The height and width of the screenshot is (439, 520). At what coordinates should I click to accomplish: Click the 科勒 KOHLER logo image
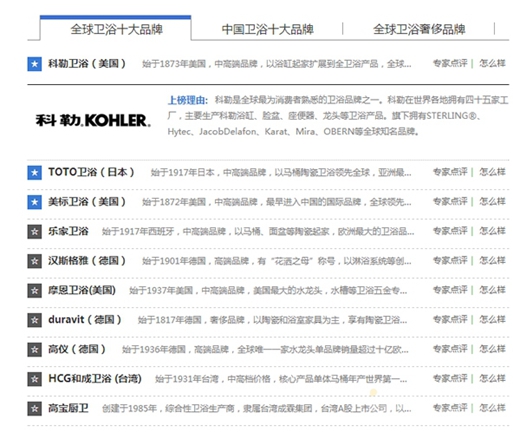[x=93, y=120]
